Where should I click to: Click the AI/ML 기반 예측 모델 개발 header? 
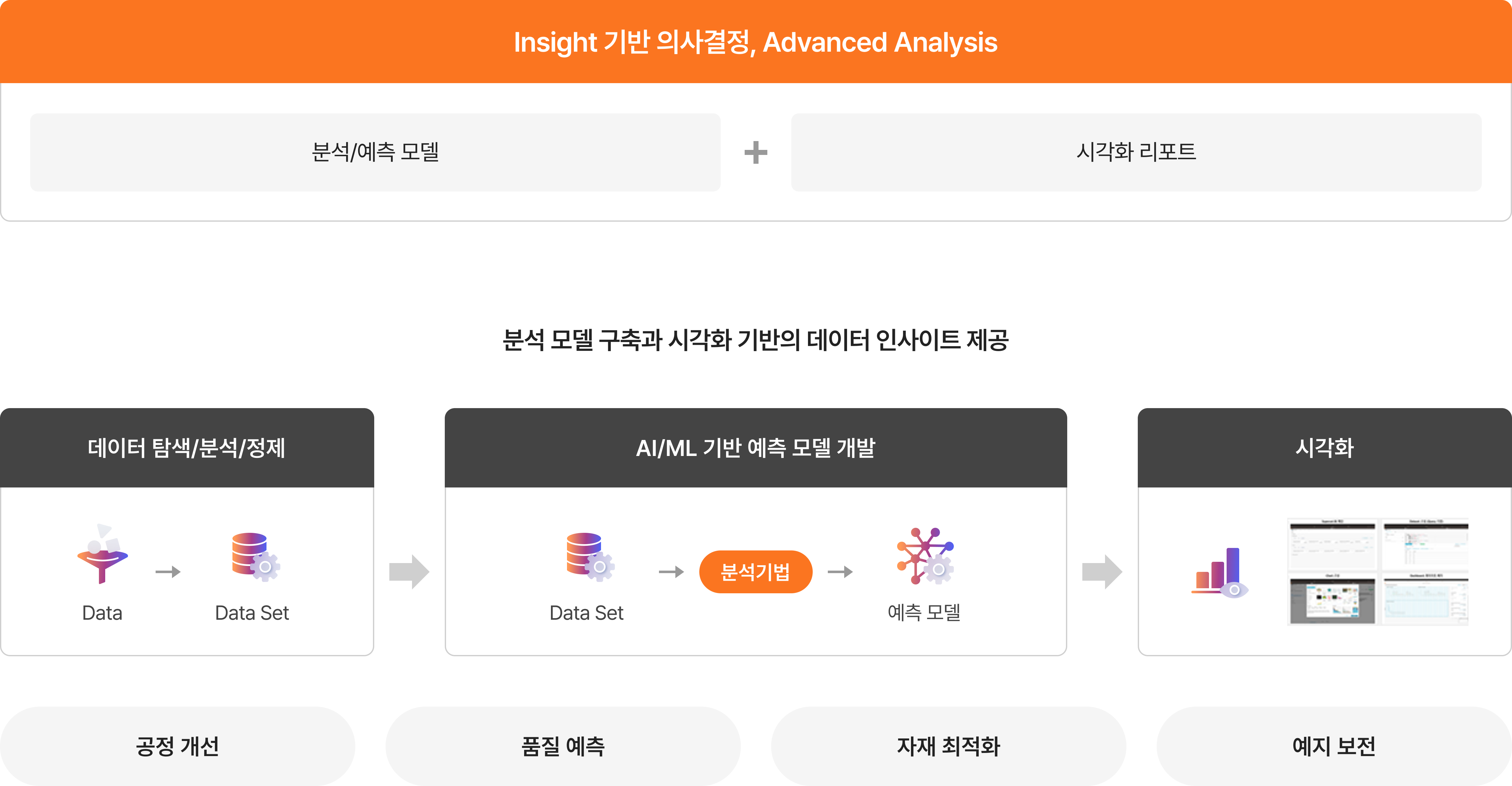pos(755,448)
